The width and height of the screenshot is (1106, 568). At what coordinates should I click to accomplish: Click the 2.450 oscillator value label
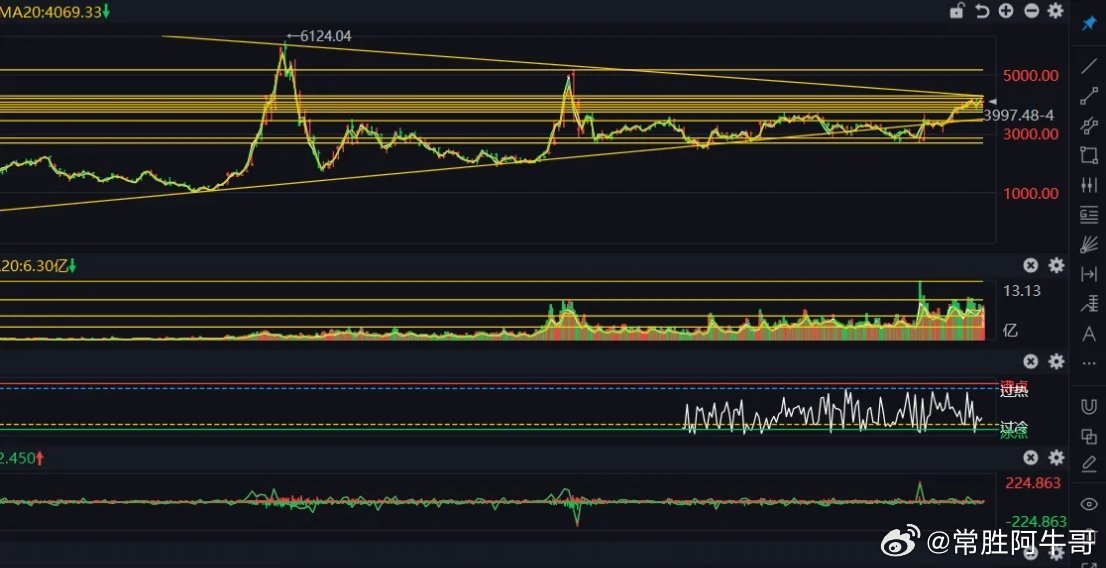click(x=22, y=459)
